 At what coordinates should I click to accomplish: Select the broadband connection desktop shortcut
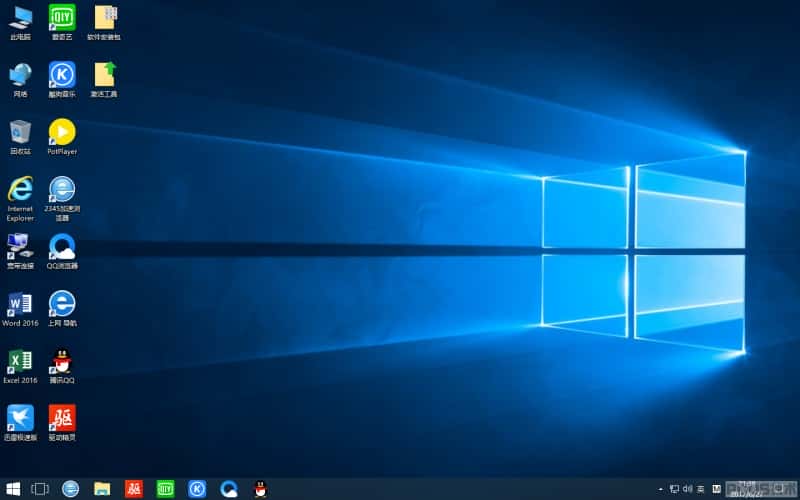(20, 251)
